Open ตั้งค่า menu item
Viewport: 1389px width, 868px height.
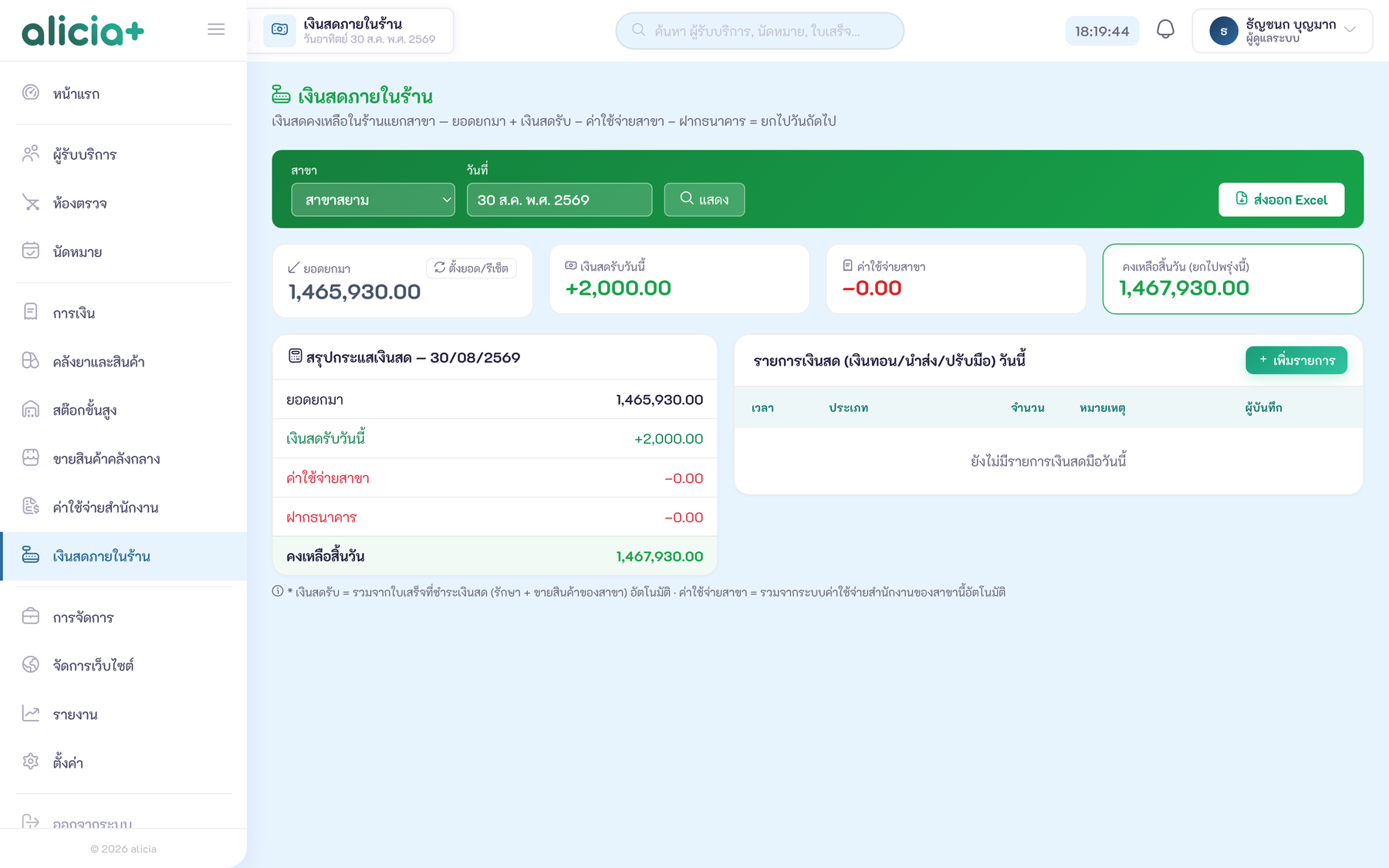[x=123, y=762]
